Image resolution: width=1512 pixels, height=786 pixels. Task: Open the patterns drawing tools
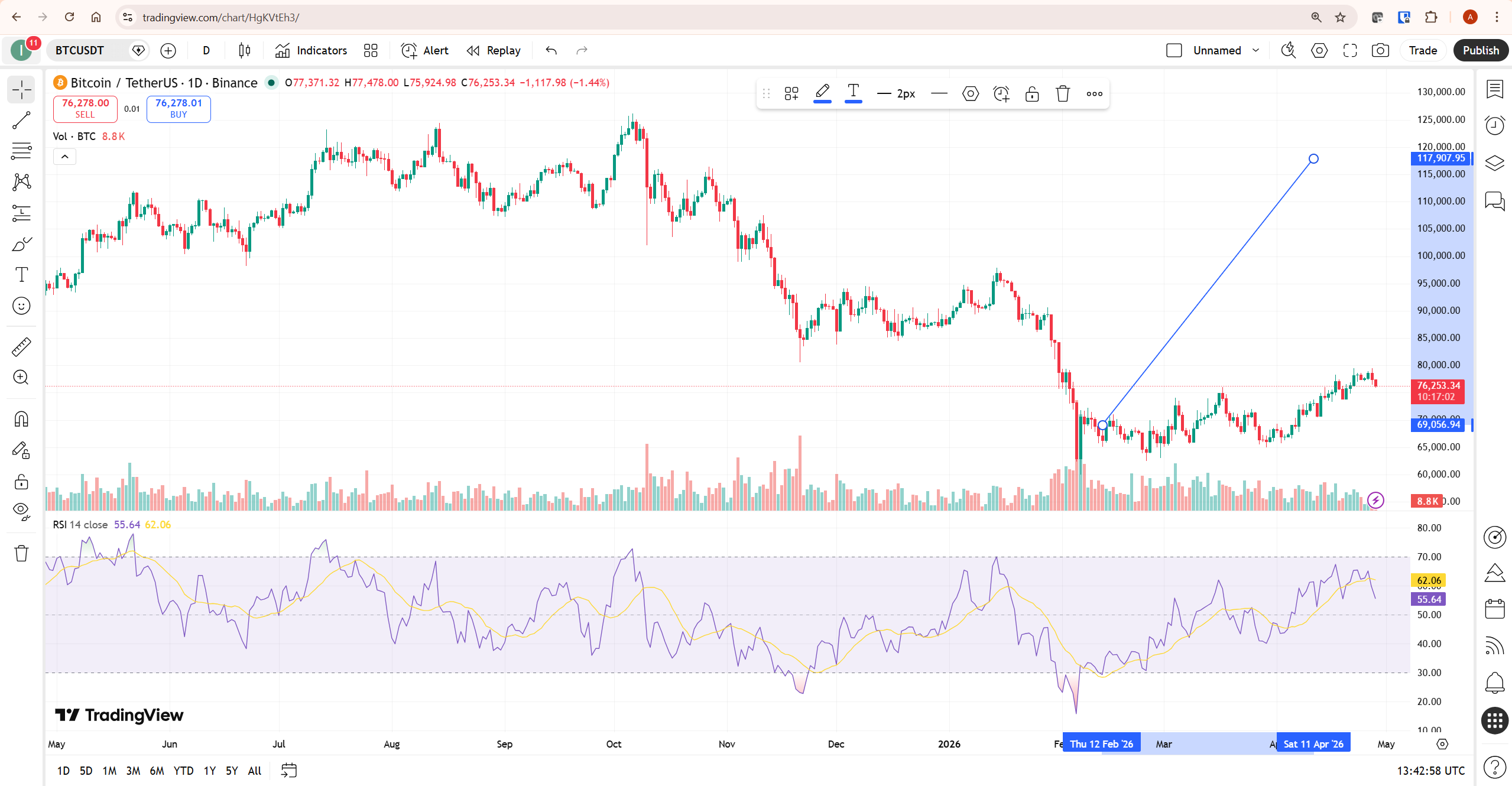21,182
